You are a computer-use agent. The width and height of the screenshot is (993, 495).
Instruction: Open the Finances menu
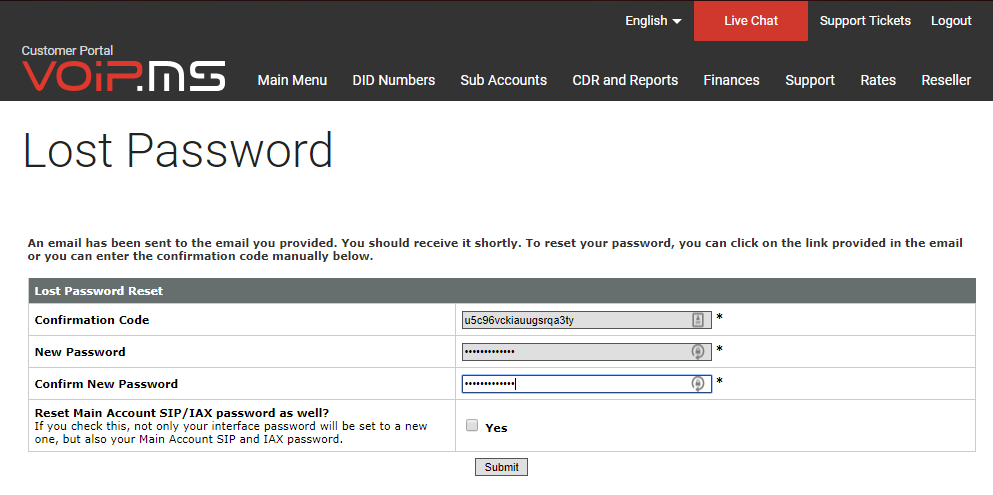pyautogui.click(x=731, y=80)
